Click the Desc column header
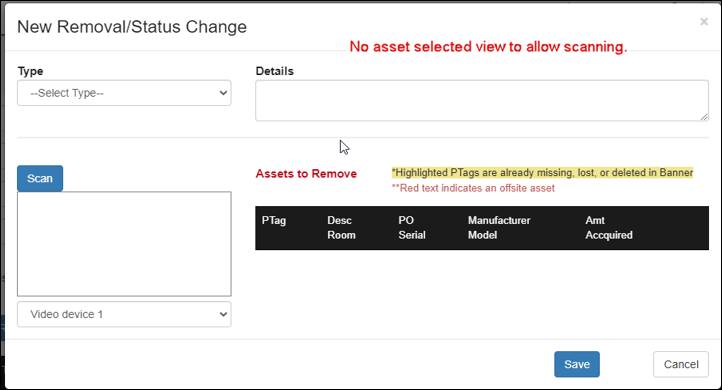The width and height of the screenshot is (722, 390). click(339, 221)
